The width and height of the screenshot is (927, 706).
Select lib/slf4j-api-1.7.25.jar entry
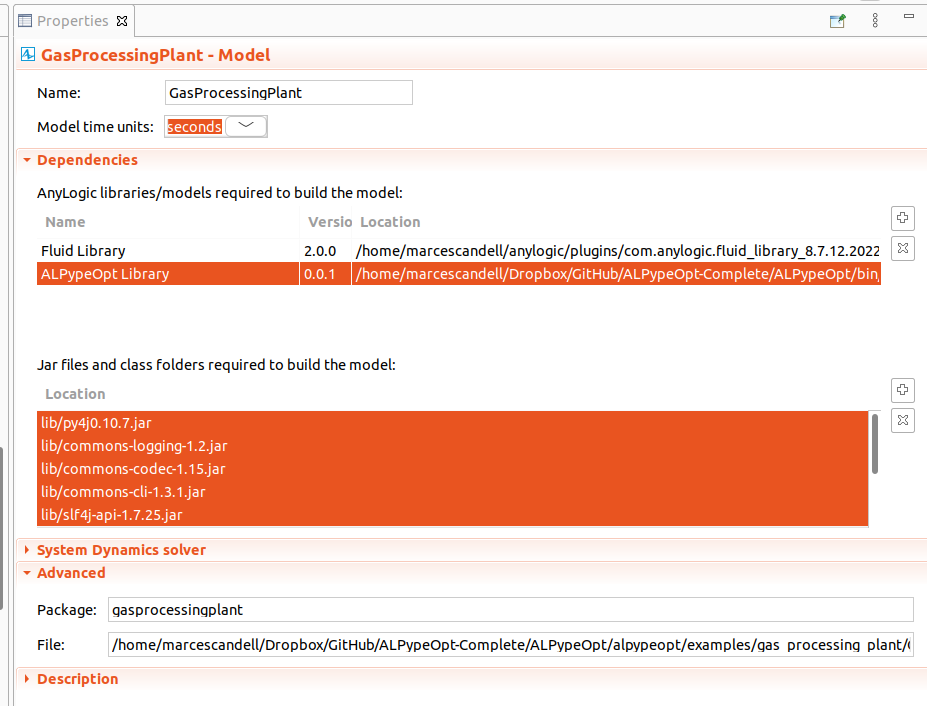[x=452, y=515]
